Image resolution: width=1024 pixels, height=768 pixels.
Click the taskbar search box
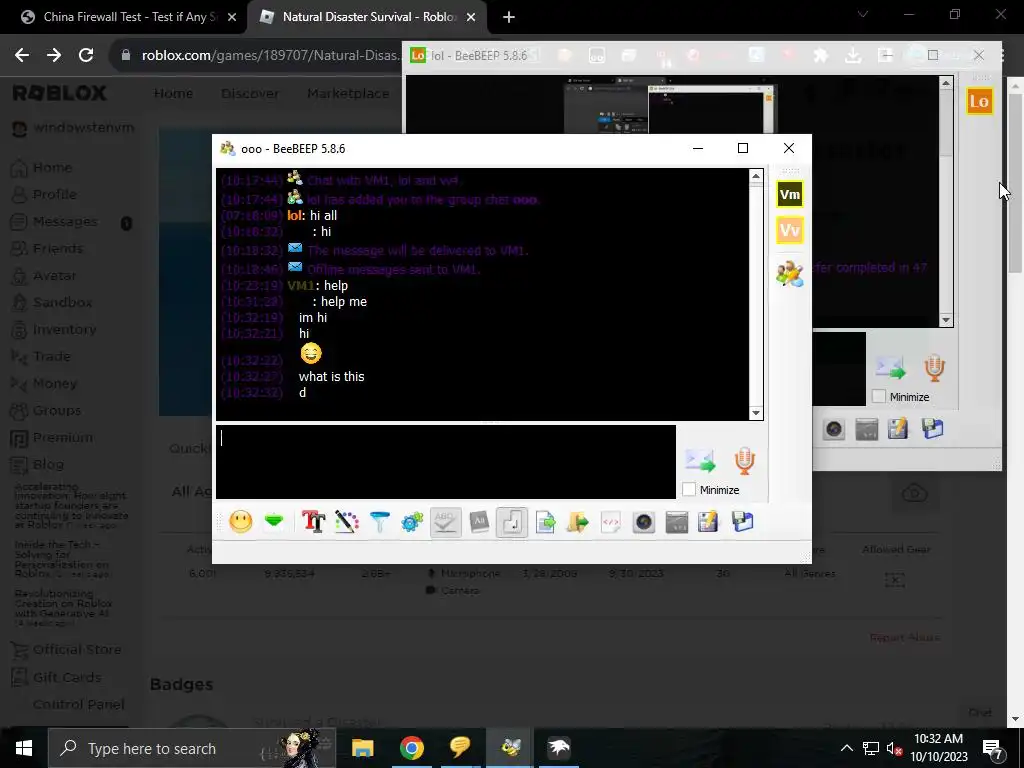(192, 748)
